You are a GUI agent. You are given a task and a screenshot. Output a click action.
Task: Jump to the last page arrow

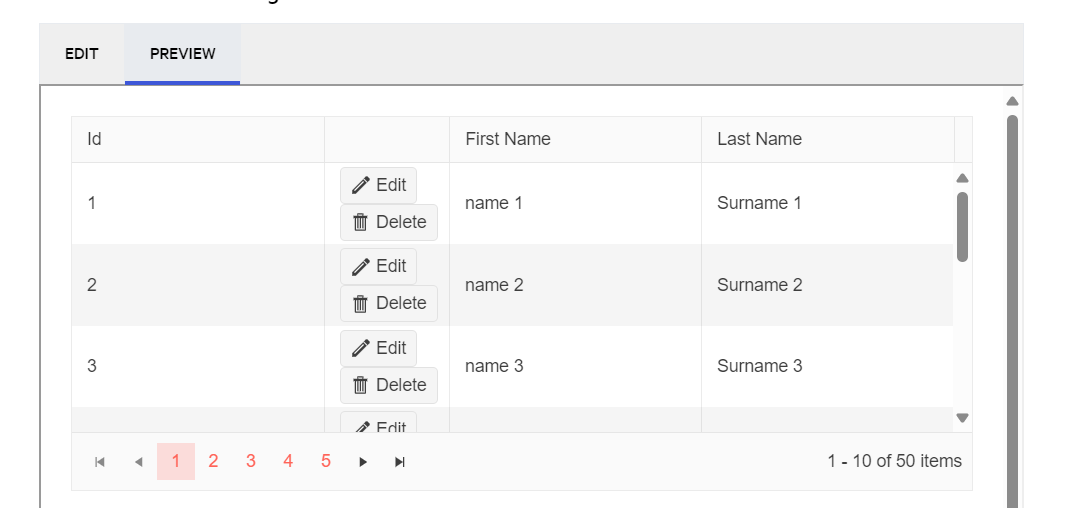[x=400, y=461]
